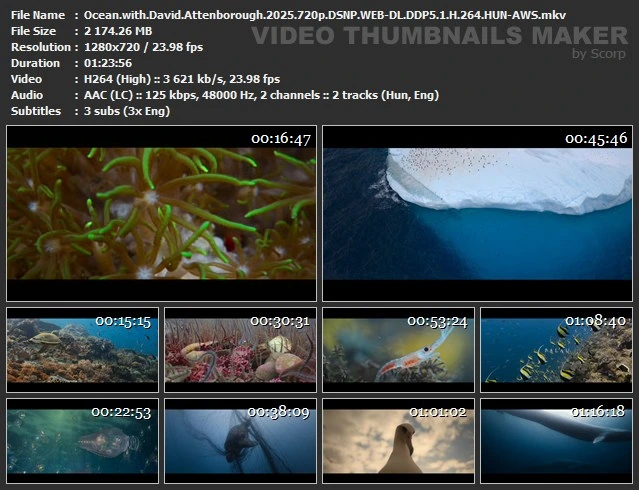
Task: Click the Duration label
Action: [35, 63]
